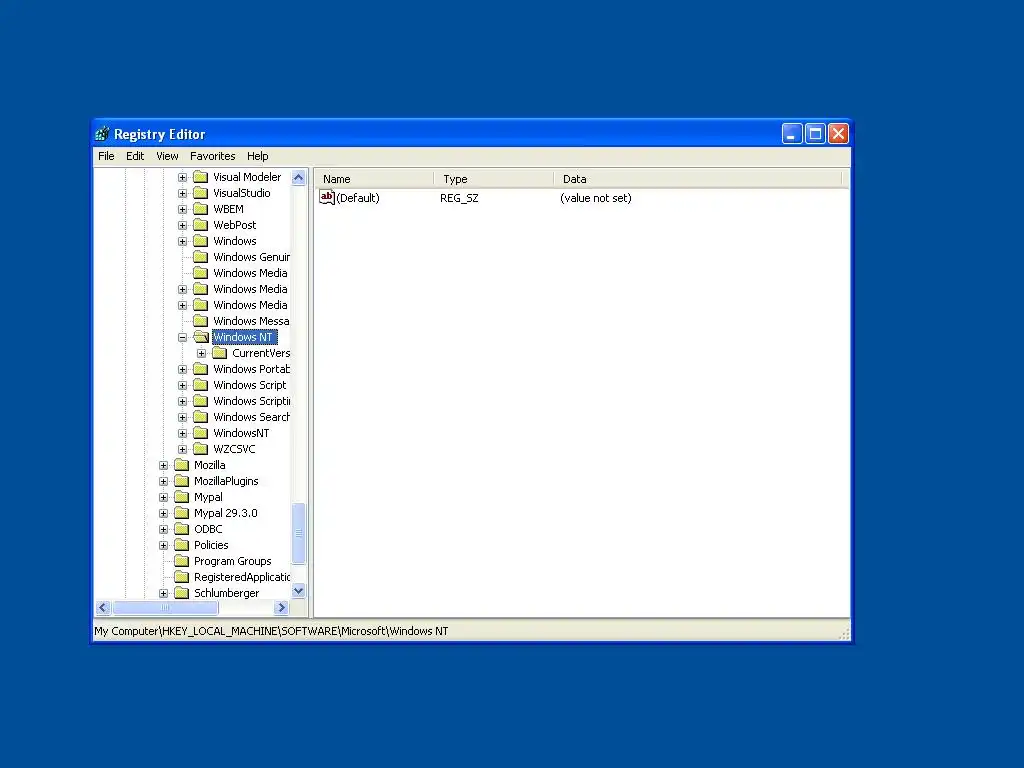
Task: Click the WindowsNT folder icon
Action: 200,433
